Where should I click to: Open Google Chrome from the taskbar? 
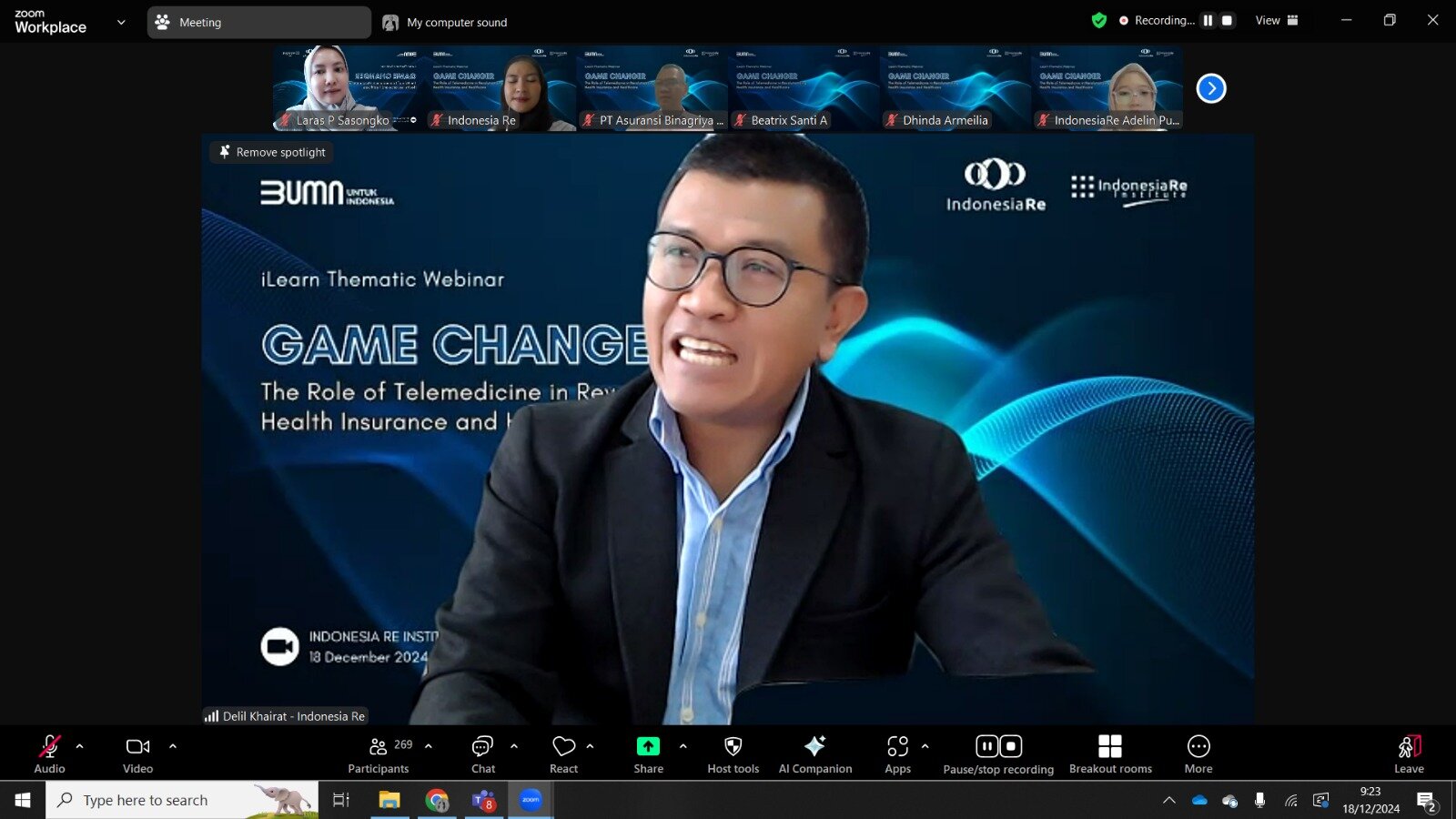point(437,800)
